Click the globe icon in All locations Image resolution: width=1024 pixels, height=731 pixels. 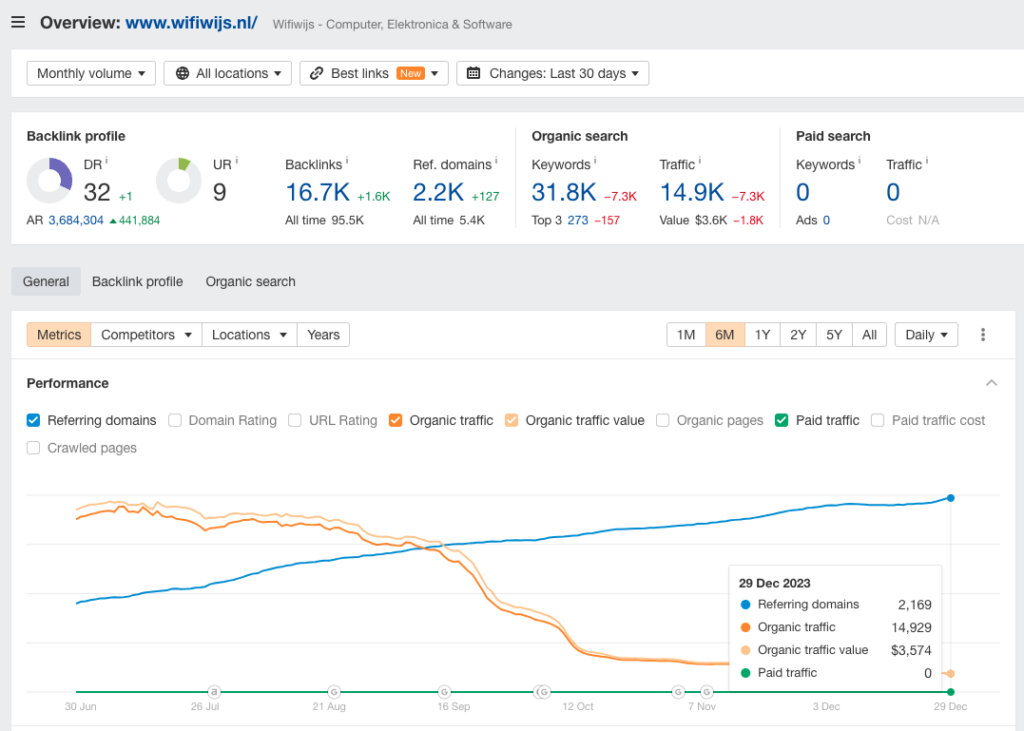click(x=182, y=73)
